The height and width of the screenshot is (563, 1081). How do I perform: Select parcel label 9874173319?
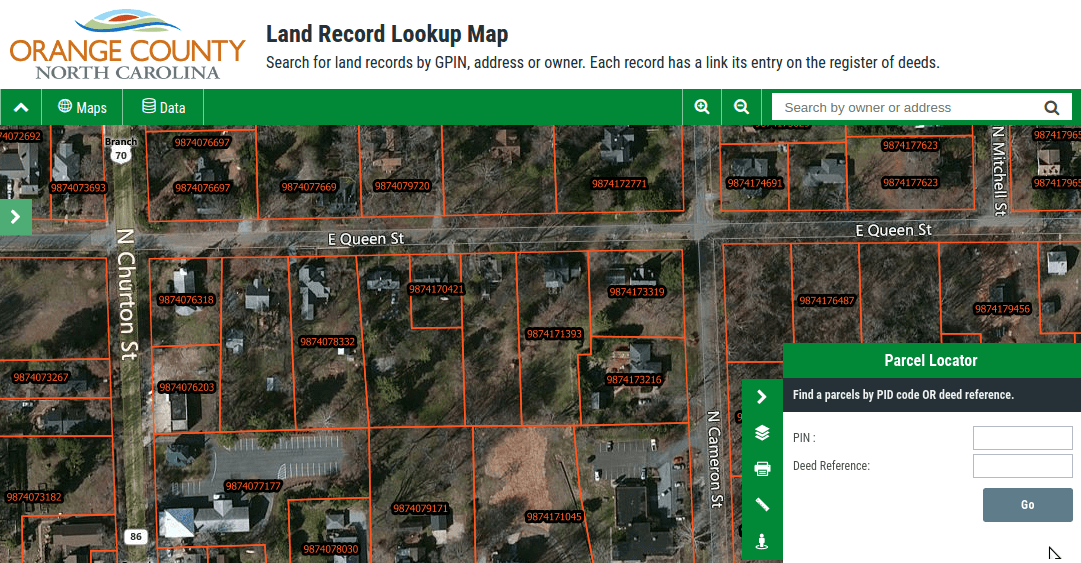click(637, 291)
